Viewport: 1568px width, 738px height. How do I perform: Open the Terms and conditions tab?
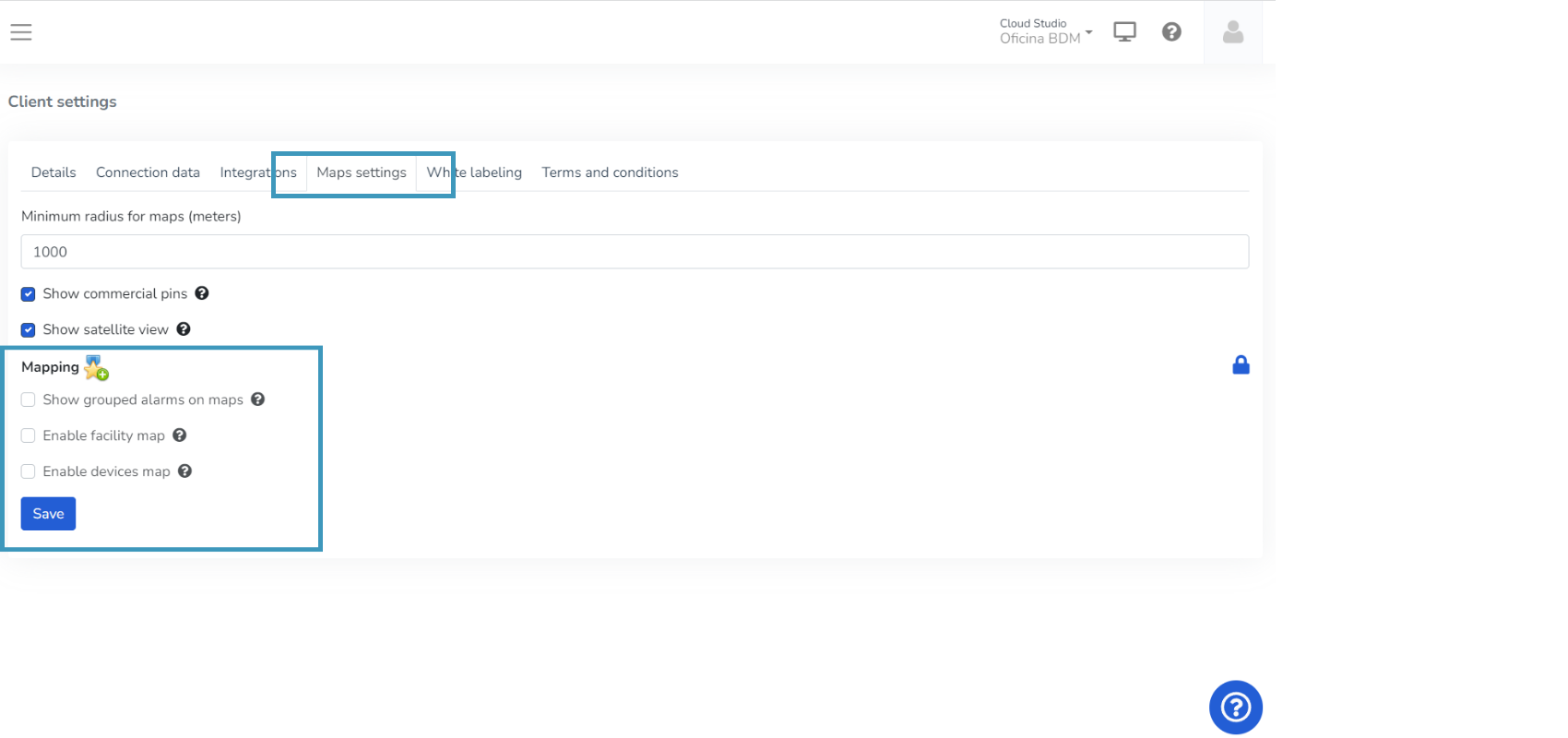pos(610,173)
